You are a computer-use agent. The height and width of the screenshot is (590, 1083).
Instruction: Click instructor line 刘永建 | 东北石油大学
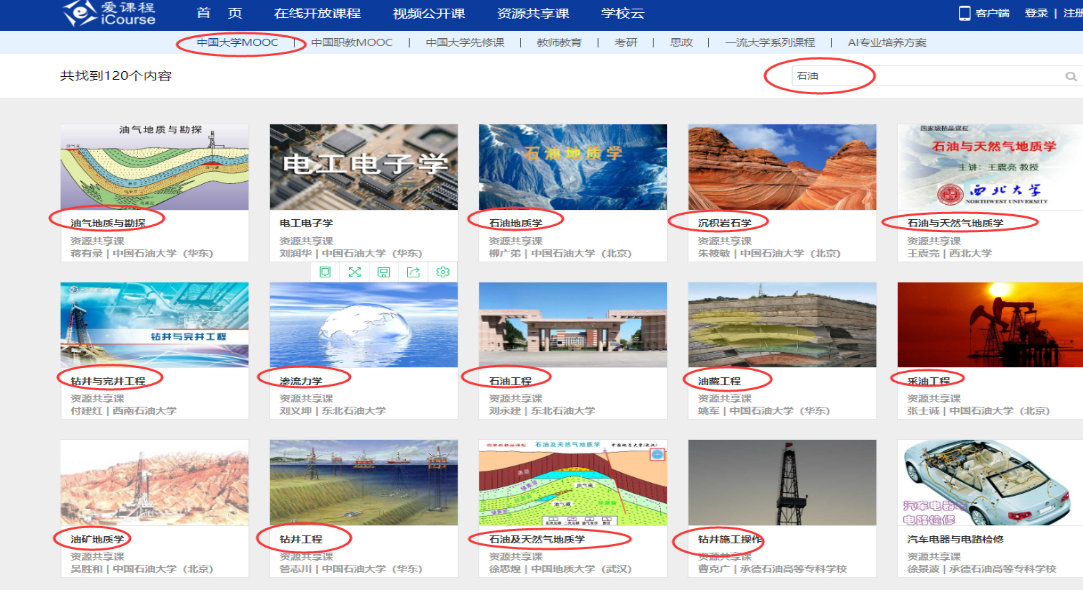[x=542, y=411]
